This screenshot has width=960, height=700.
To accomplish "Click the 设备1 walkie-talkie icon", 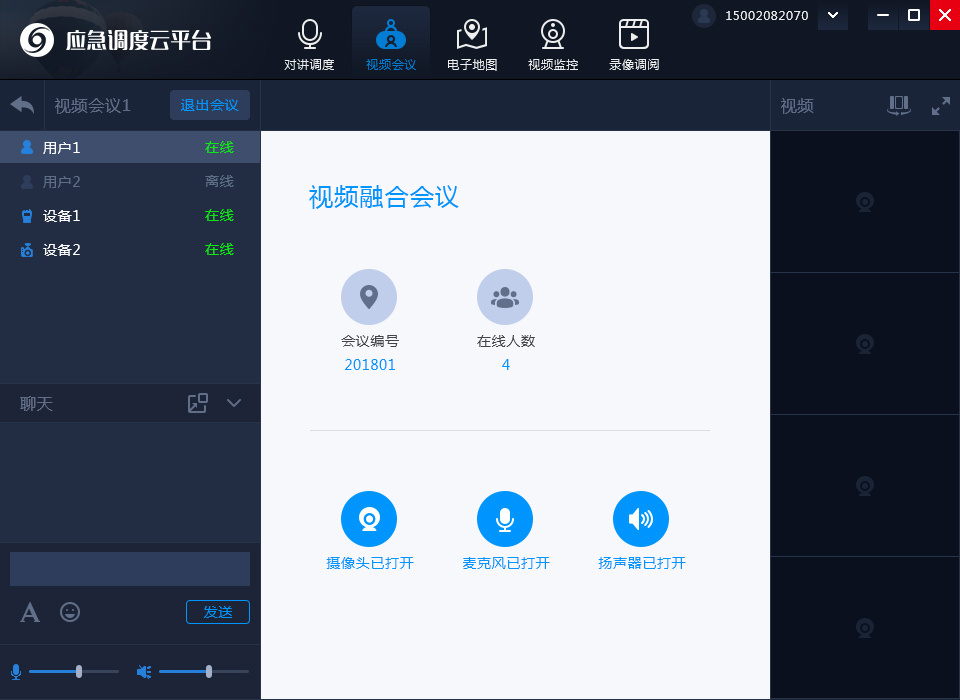I will point(27,216).
